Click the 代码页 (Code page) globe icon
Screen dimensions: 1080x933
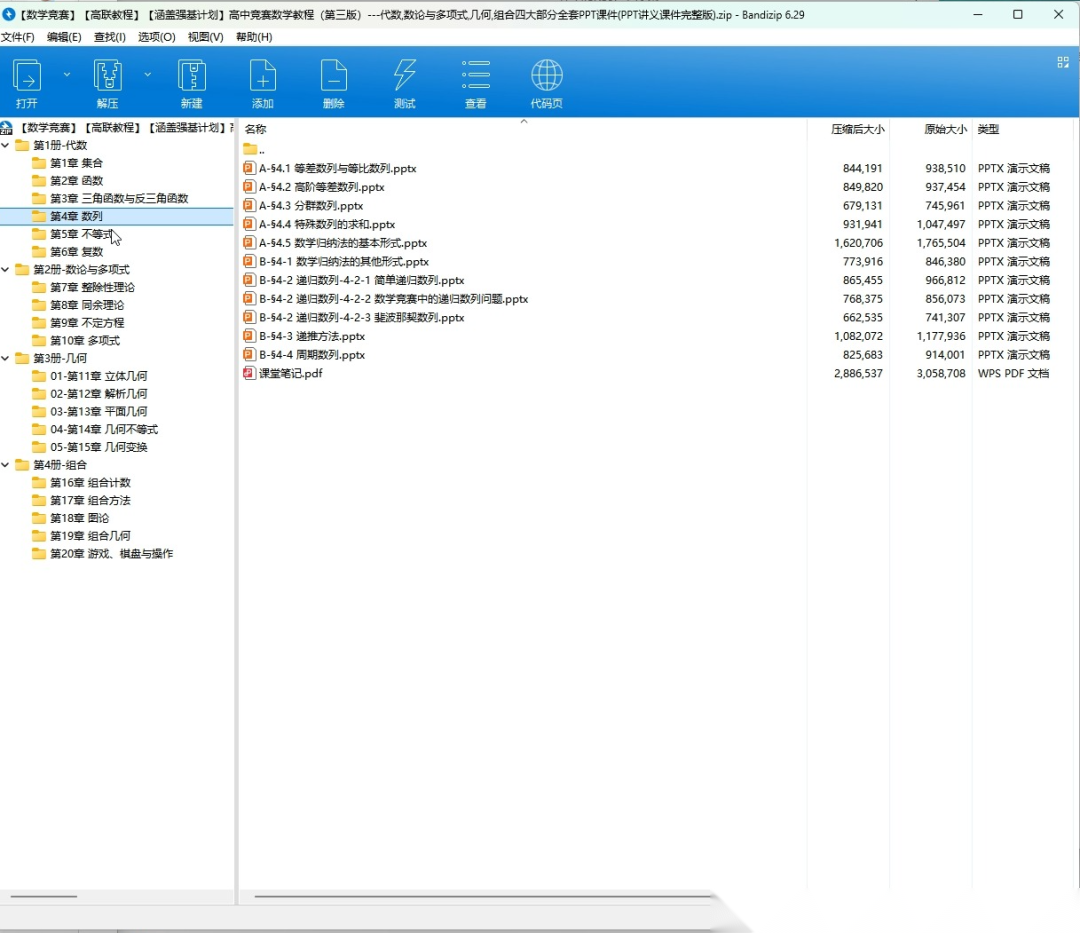click(x=547, y=77)
